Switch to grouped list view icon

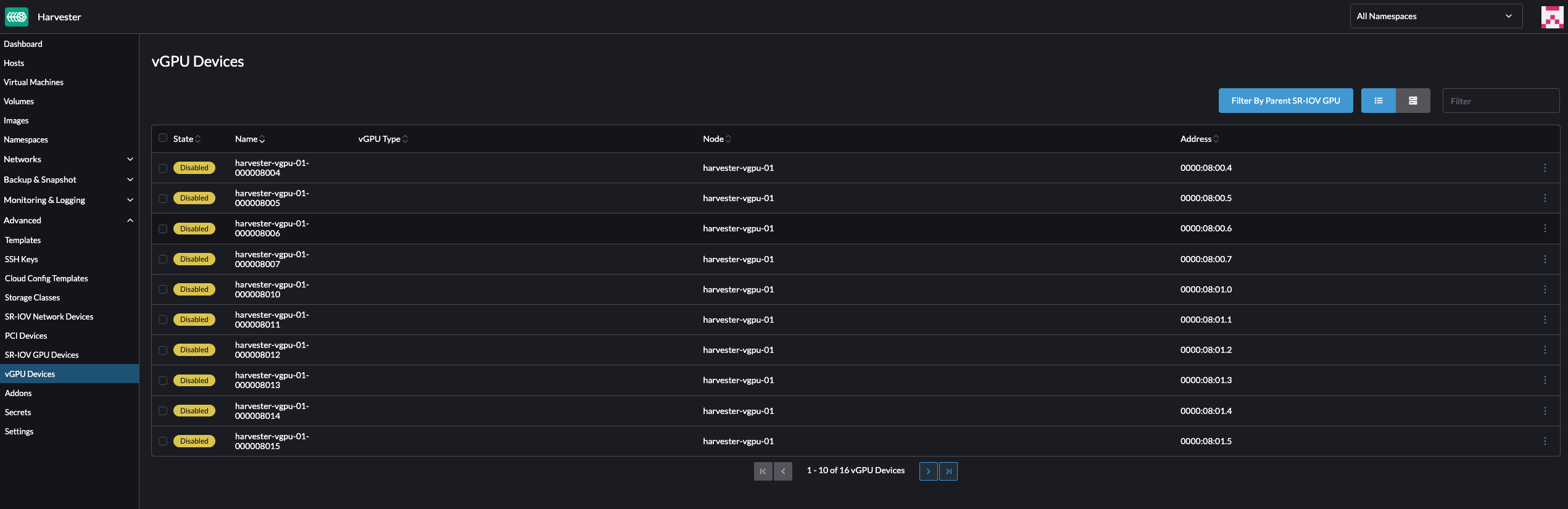(1412, 101)
